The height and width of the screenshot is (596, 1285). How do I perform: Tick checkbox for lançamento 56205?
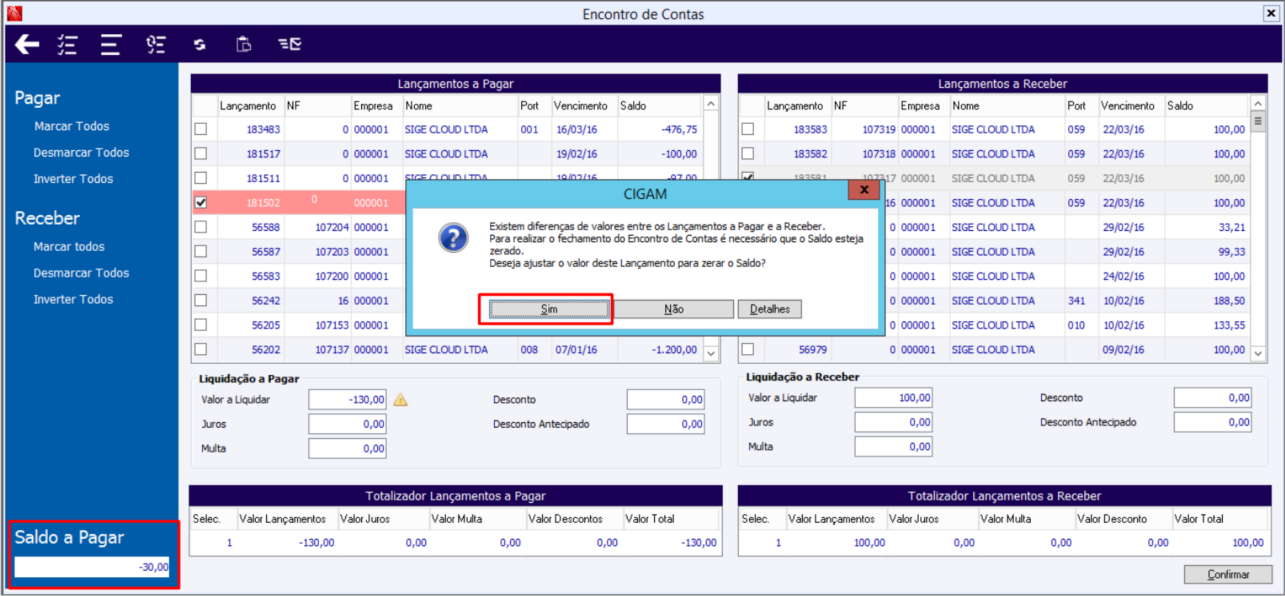[201, 325]
